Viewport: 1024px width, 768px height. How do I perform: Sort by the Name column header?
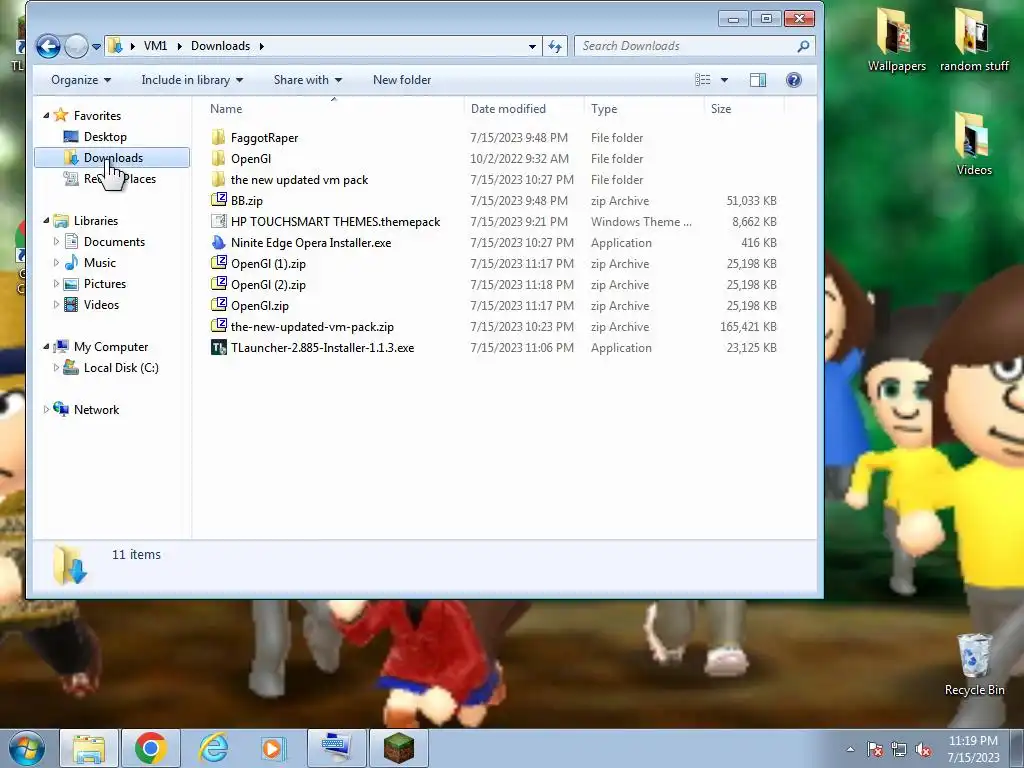click(x=226, y=108)
